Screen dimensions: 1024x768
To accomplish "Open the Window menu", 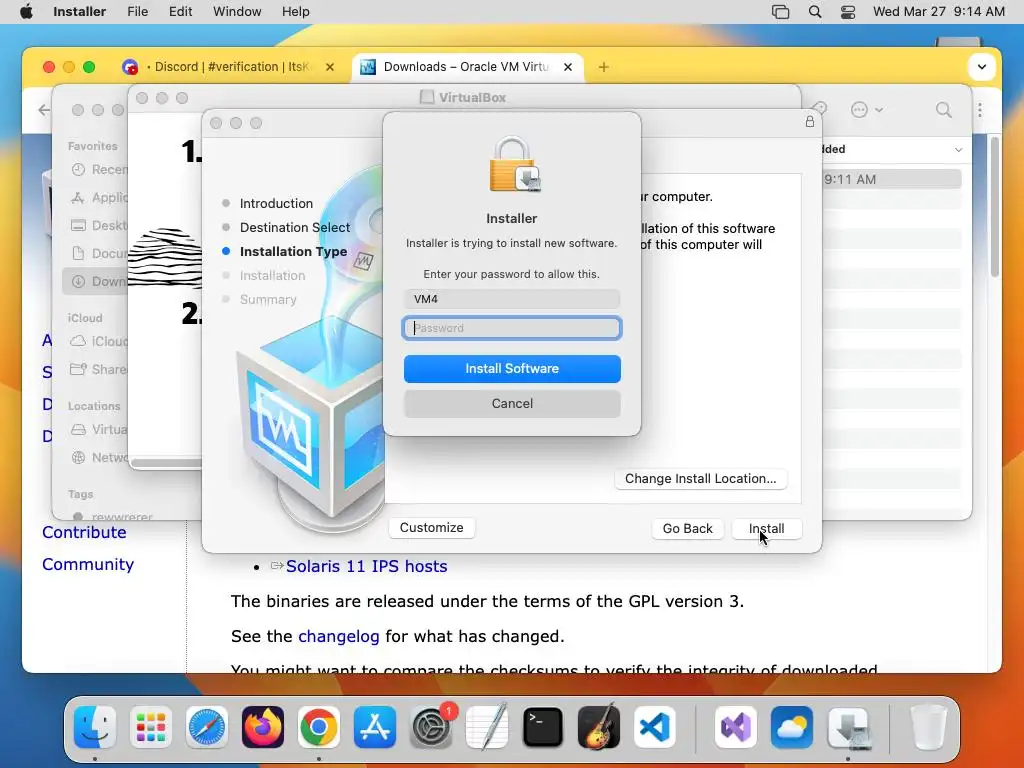I will [237, 12].
